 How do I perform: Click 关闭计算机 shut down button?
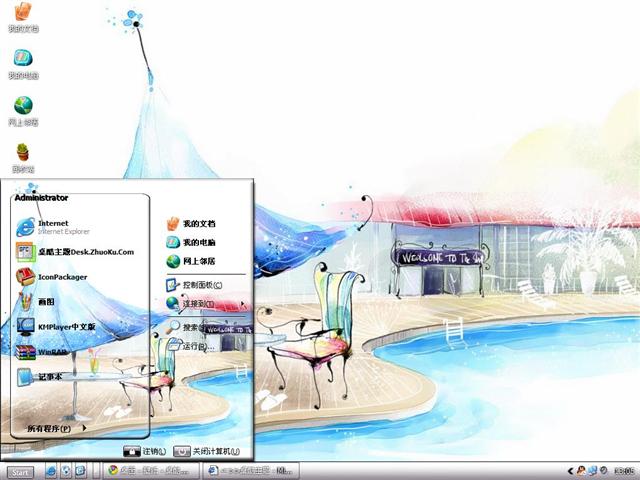[x=207, y=451]
